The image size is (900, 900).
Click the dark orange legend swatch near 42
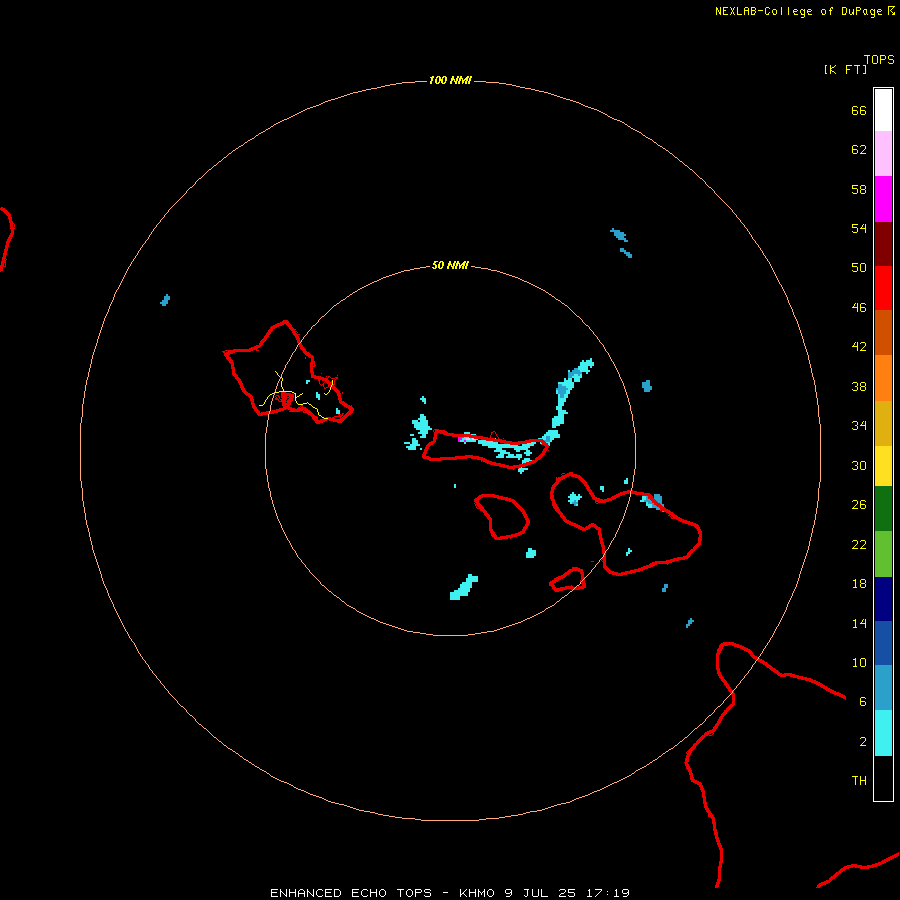point(883,332)
